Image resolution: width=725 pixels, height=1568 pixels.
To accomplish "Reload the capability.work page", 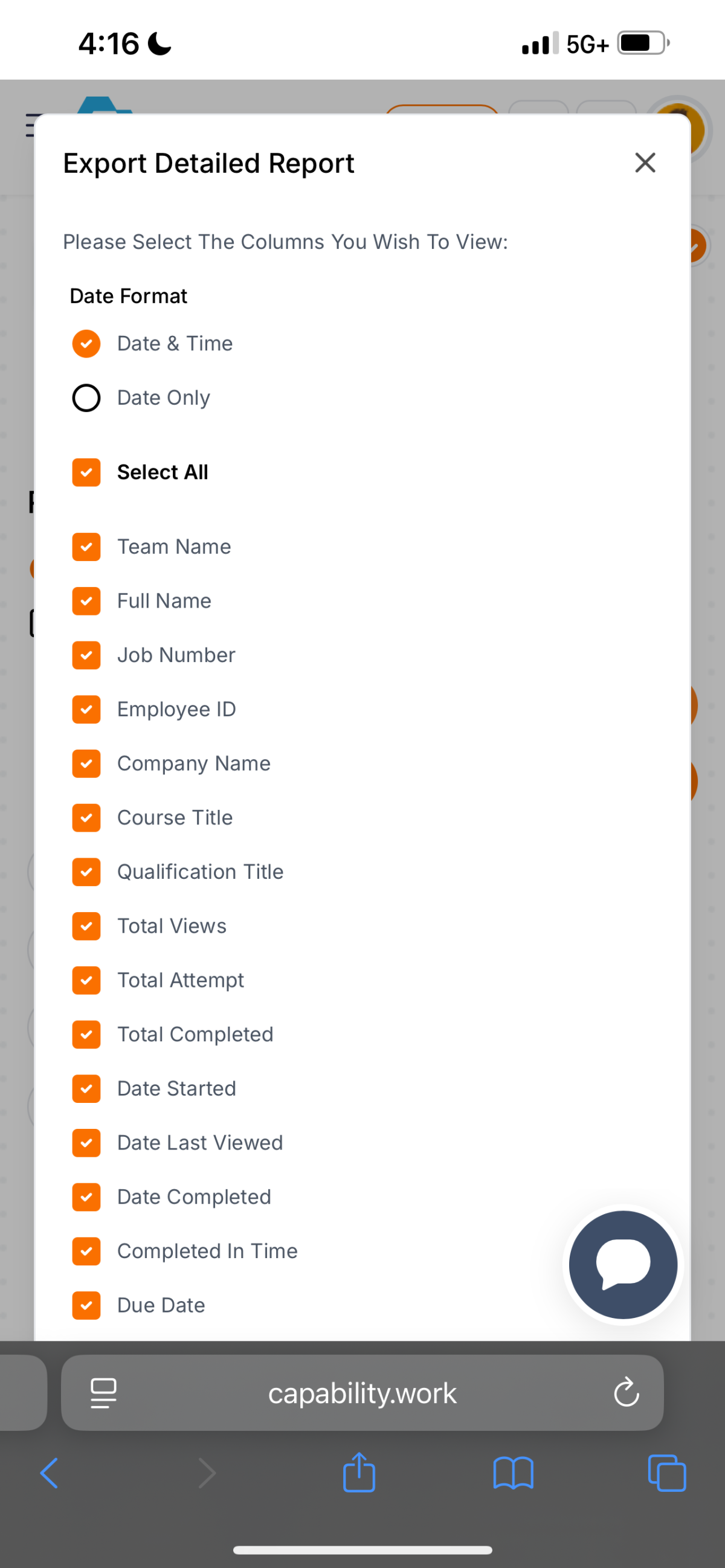I will pyautogui.click(x=627, y=1393).
